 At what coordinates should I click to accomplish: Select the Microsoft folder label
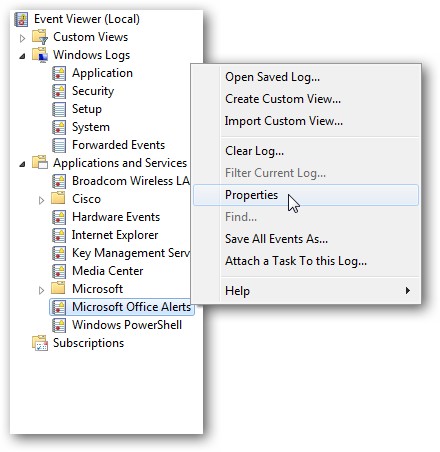coord(97,289)
